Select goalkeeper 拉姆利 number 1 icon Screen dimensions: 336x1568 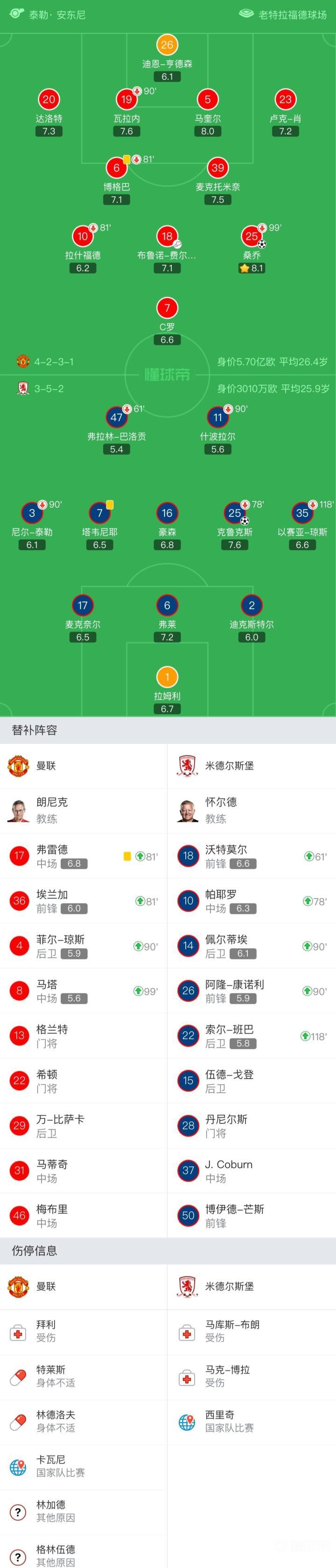point(167,677)
